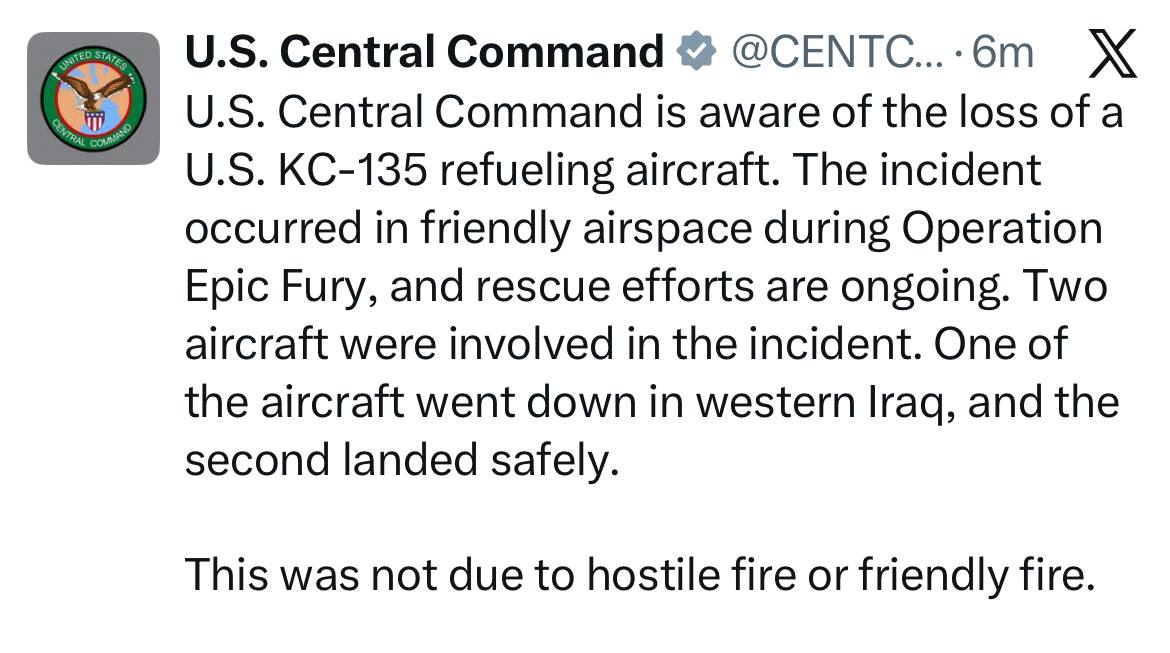1170x653 pixels.
Task: Click the final hostile fire statement
Action: [x=635, y=574]
